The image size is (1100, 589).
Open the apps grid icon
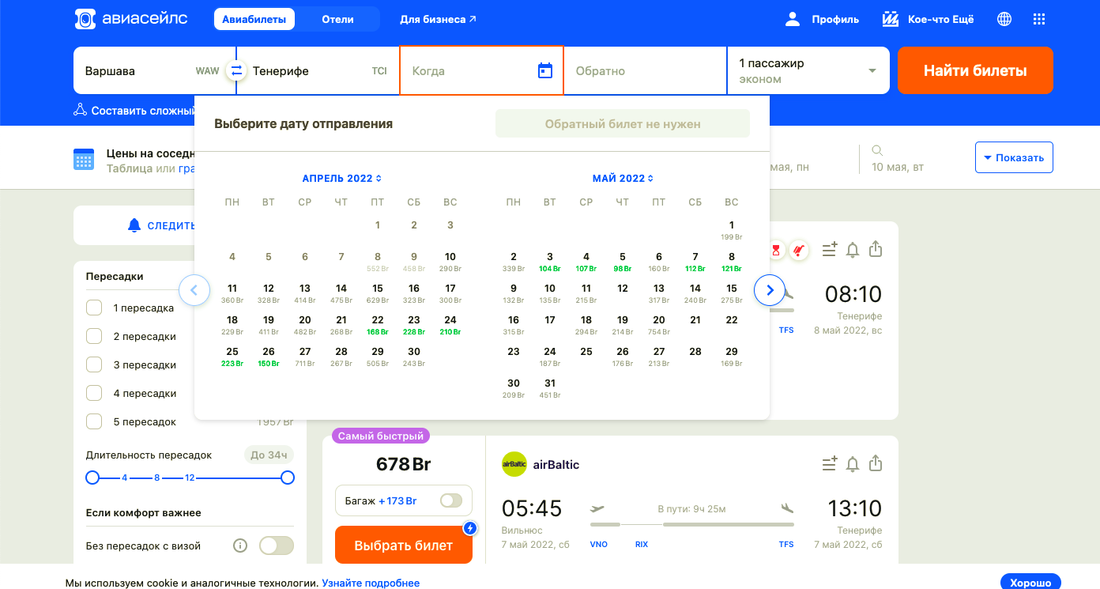click(x=1039, y=19)
